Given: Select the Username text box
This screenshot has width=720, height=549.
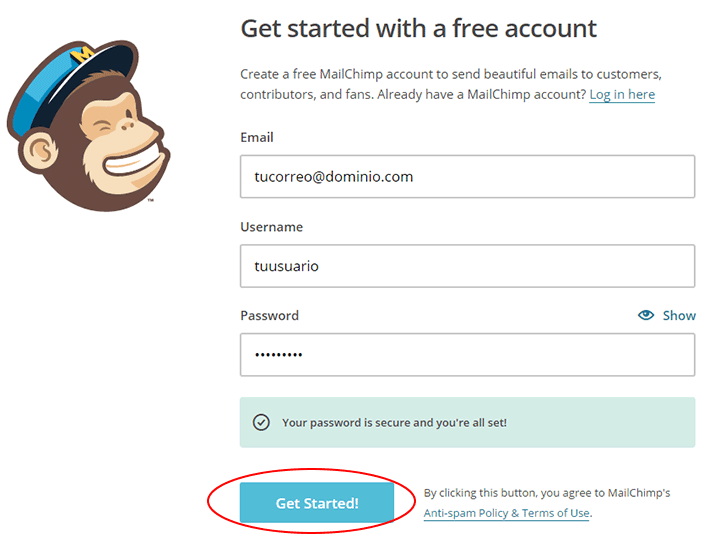Looking at the screenshot, I should pos(467,266).
